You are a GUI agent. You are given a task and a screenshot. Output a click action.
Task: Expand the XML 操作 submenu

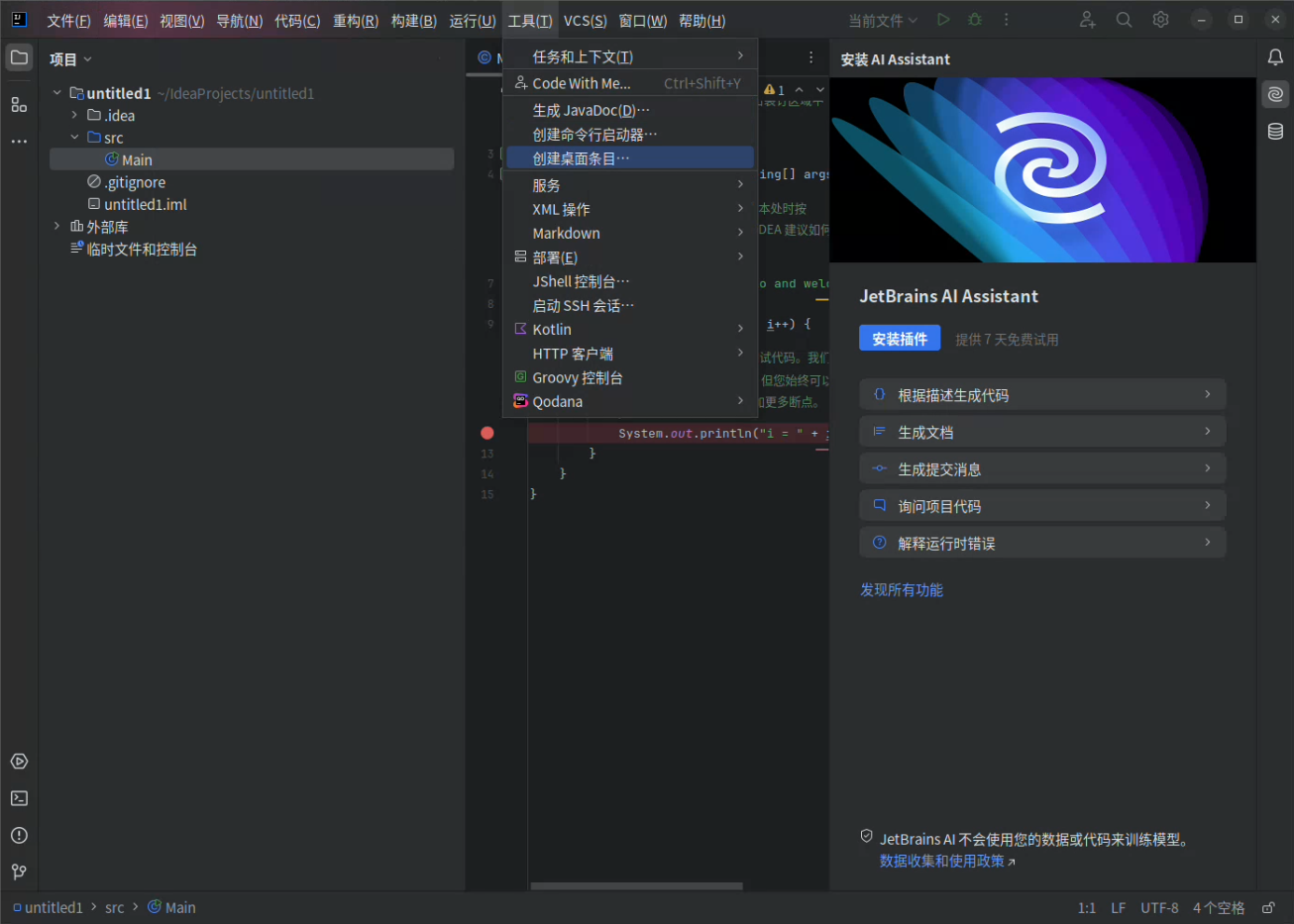tap(629, 209)
